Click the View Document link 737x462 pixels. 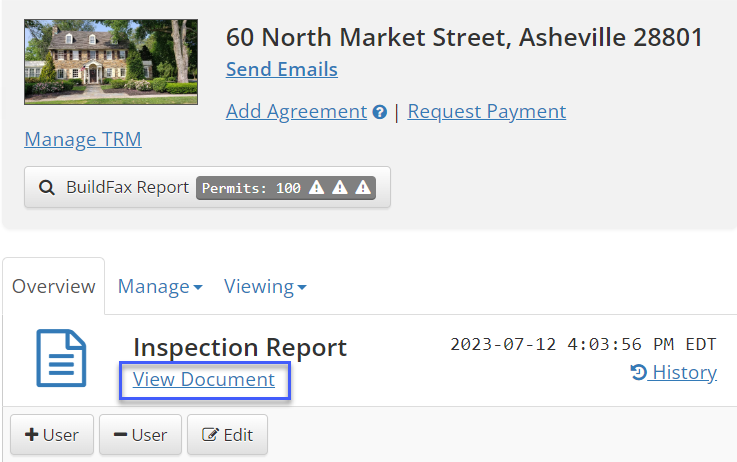(204, 379)
